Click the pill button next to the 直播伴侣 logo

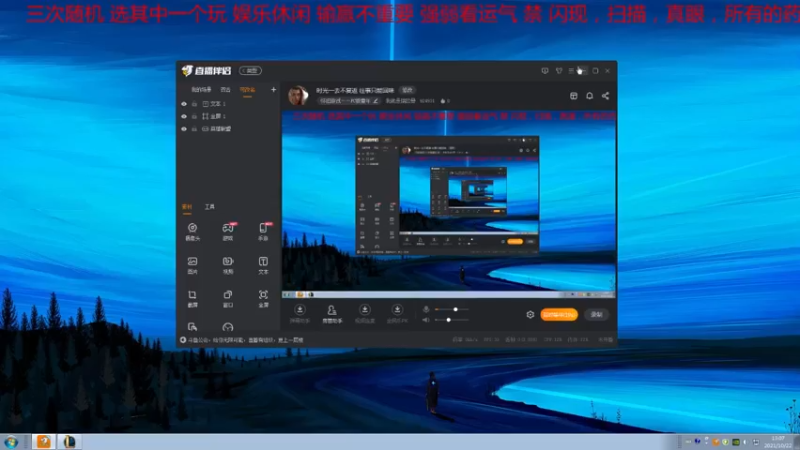point(251,70)
